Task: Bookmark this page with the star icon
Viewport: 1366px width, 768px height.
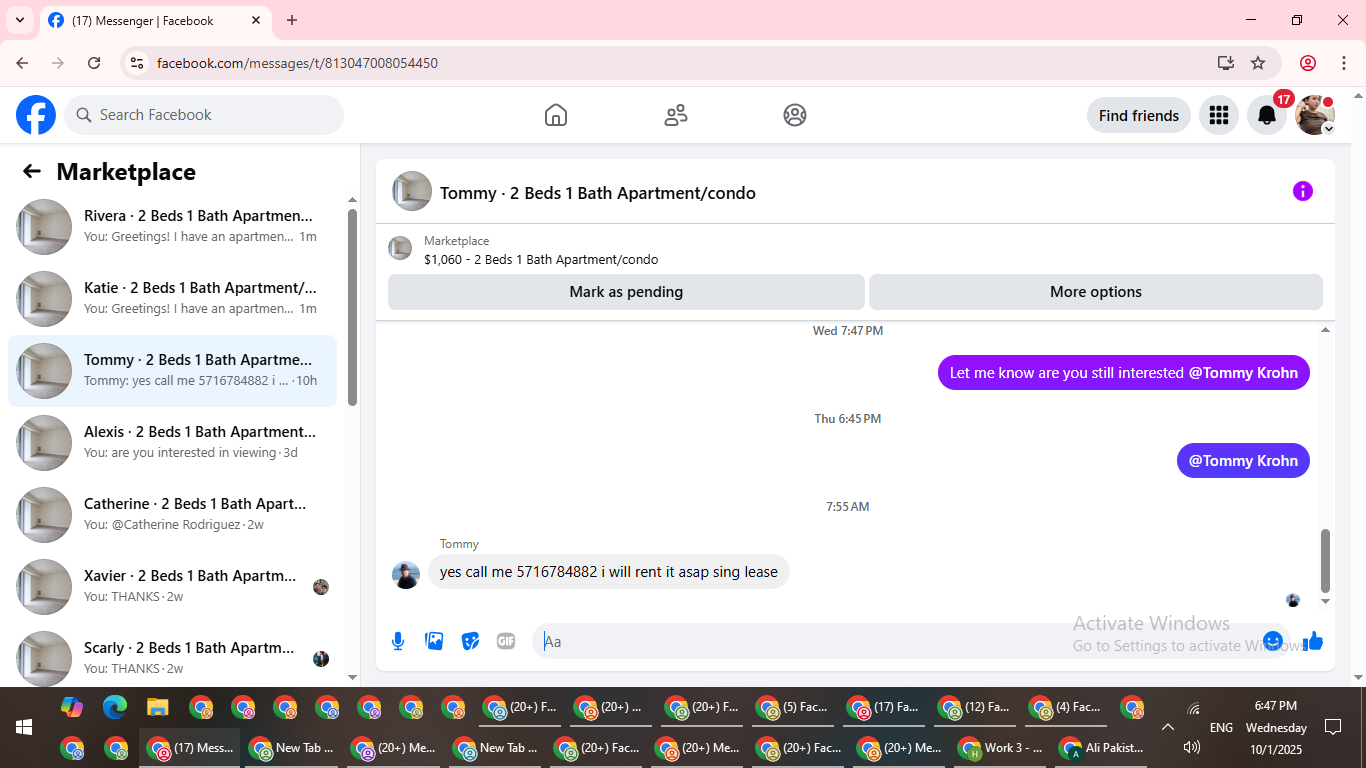Action: point(1258,63)
